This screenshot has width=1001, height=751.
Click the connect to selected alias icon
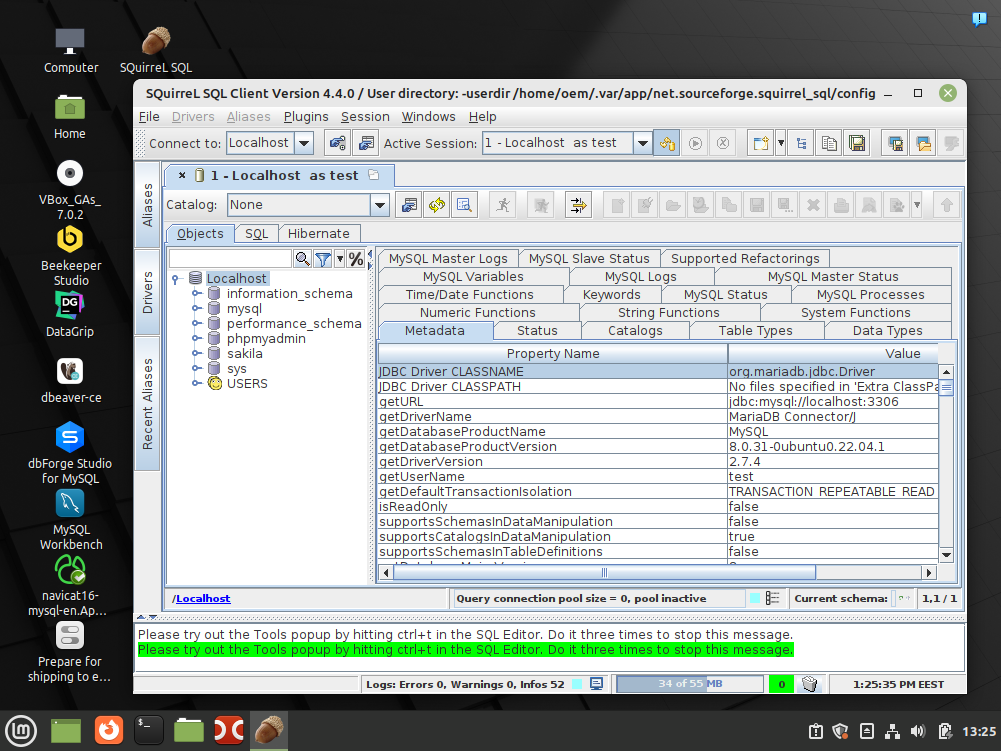click(x=338, y=143)
